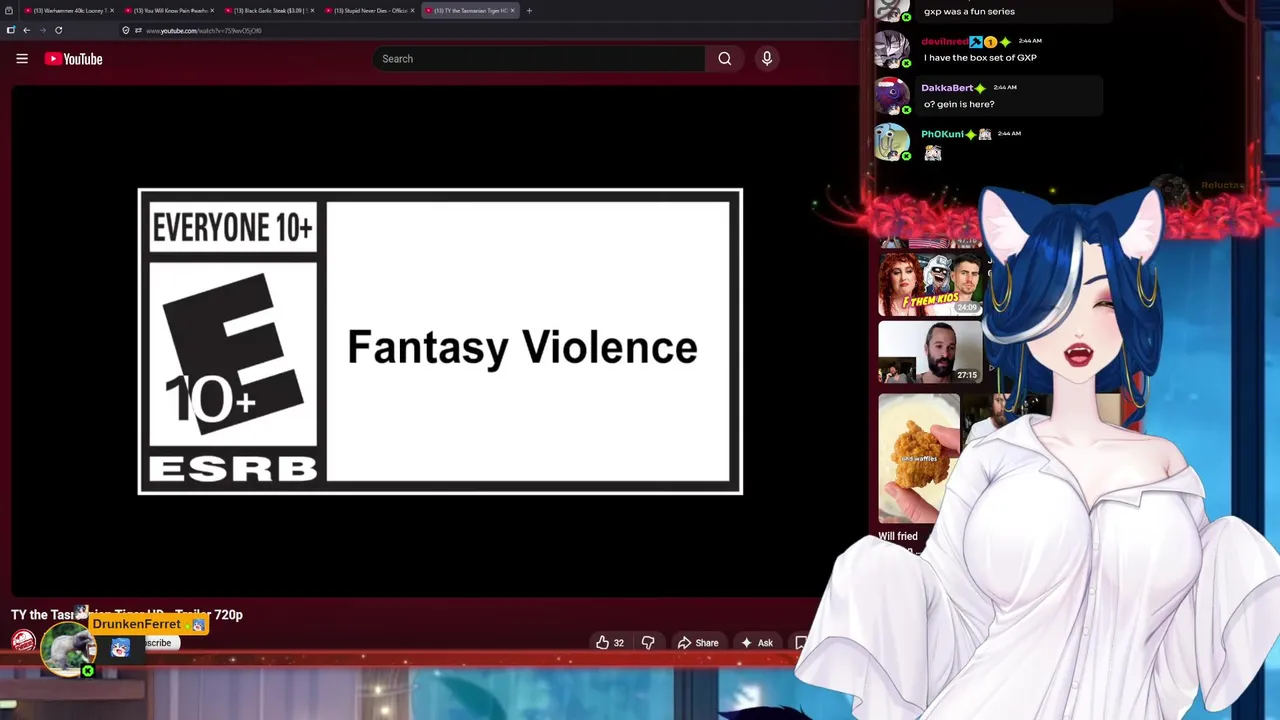Open the tab list icon at top left
This screenshot has height=720, width=1280.
point(8,11)
